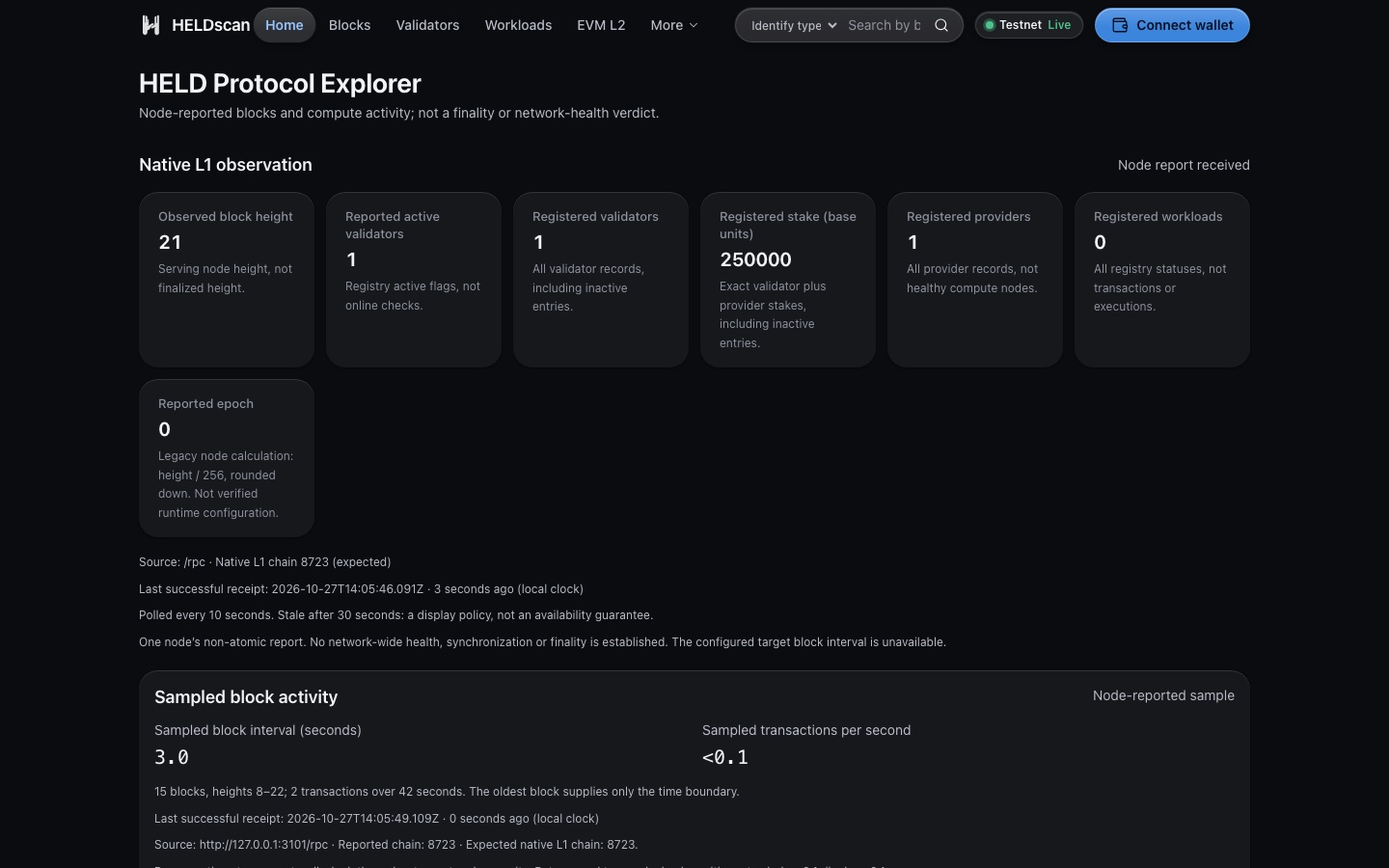The height and width of the screenshot is (868, 1389).
Task: Click the Source: /rpc chain 8723 line
Action: click(x=265, y=562)
